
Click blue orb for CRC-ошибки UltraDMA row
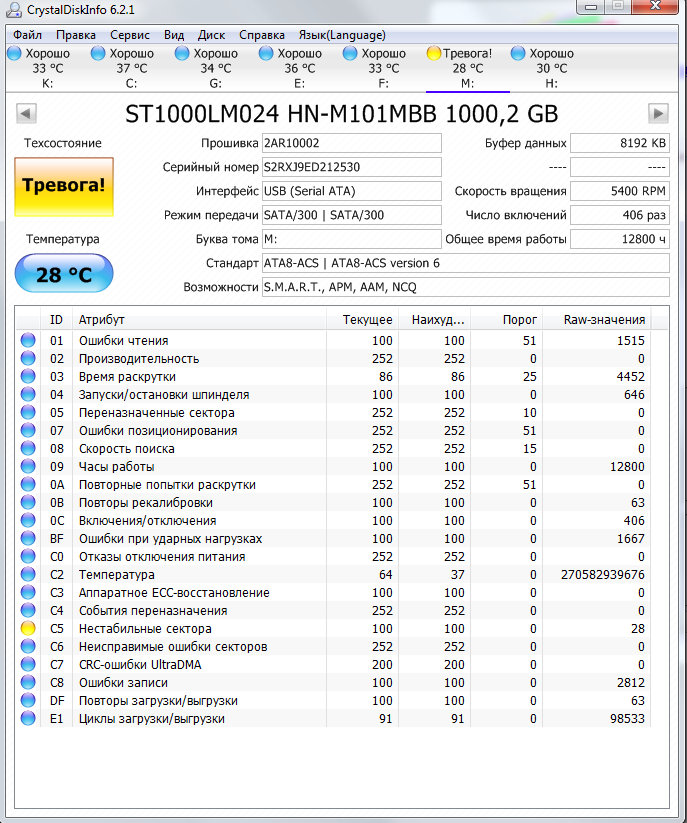(28, 664)
